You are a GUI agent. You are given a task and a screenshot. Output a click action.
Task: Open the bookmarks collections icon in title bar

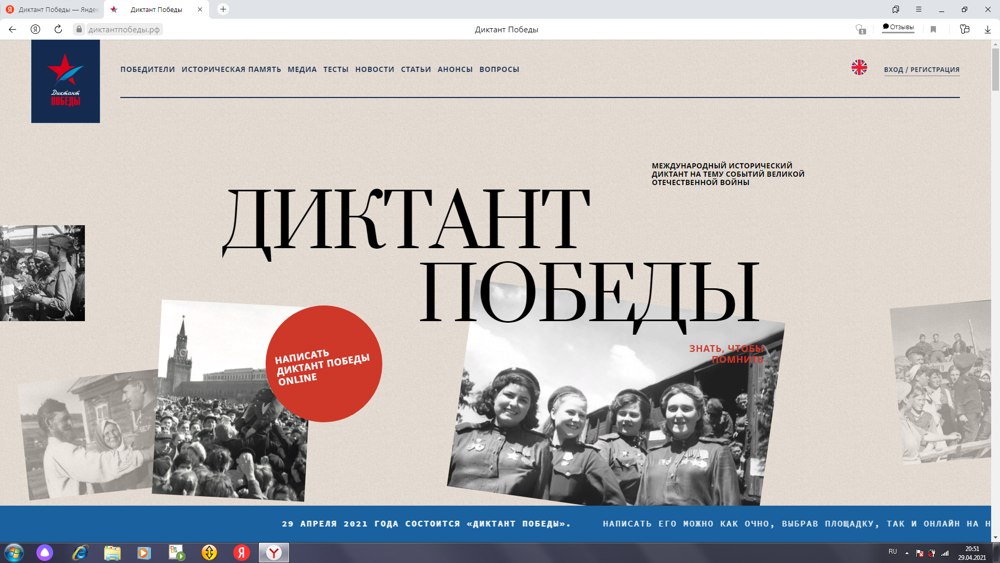[x=895, y=9]
